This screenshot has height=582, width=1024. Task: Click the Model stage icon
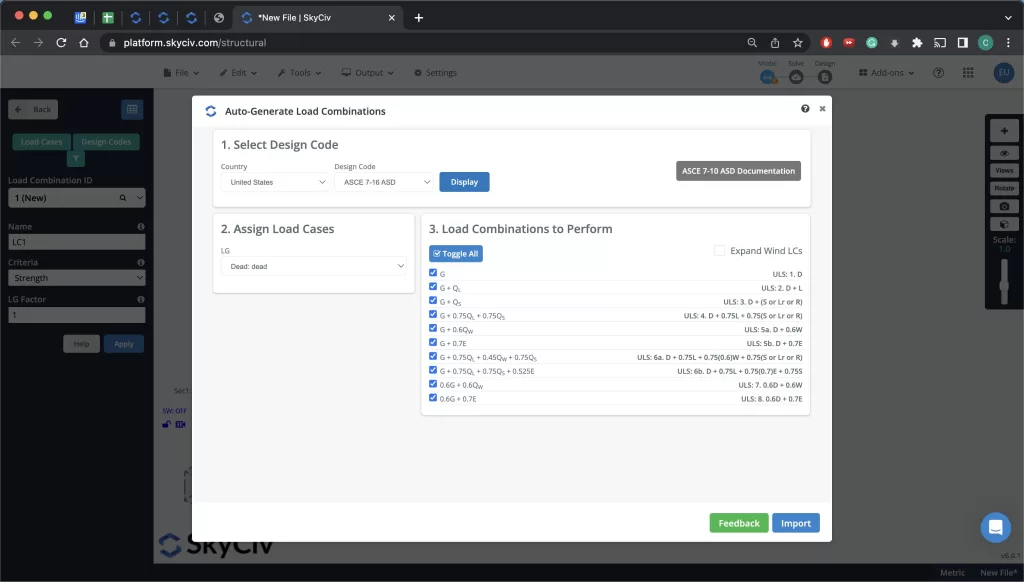coord(767,77)
